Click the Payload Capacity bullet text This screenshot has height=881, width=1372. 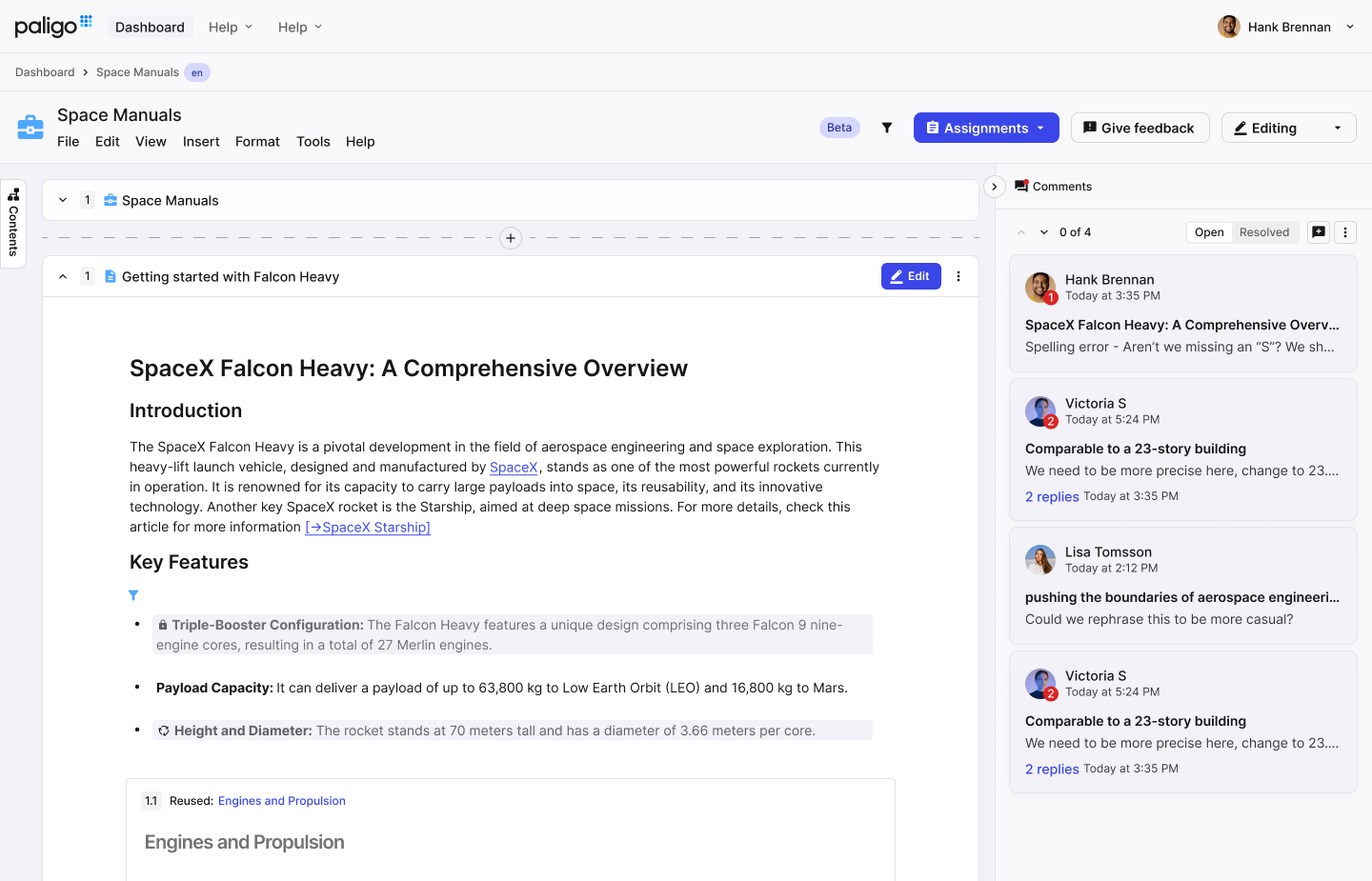point(502,688)
